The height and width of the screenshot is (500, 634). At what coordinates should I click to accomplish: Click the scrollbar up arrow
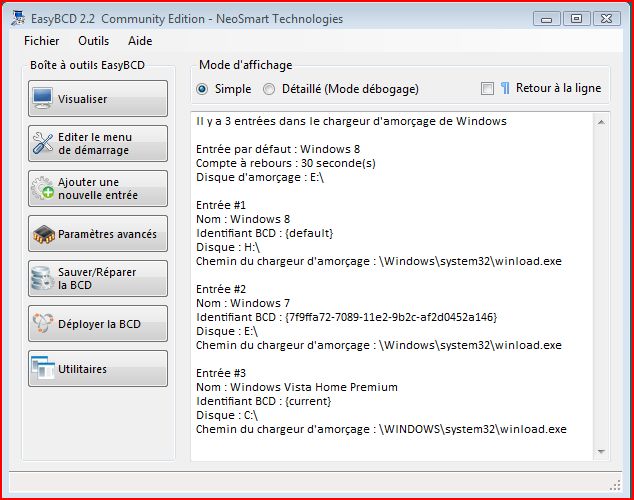tap(601, 122)
